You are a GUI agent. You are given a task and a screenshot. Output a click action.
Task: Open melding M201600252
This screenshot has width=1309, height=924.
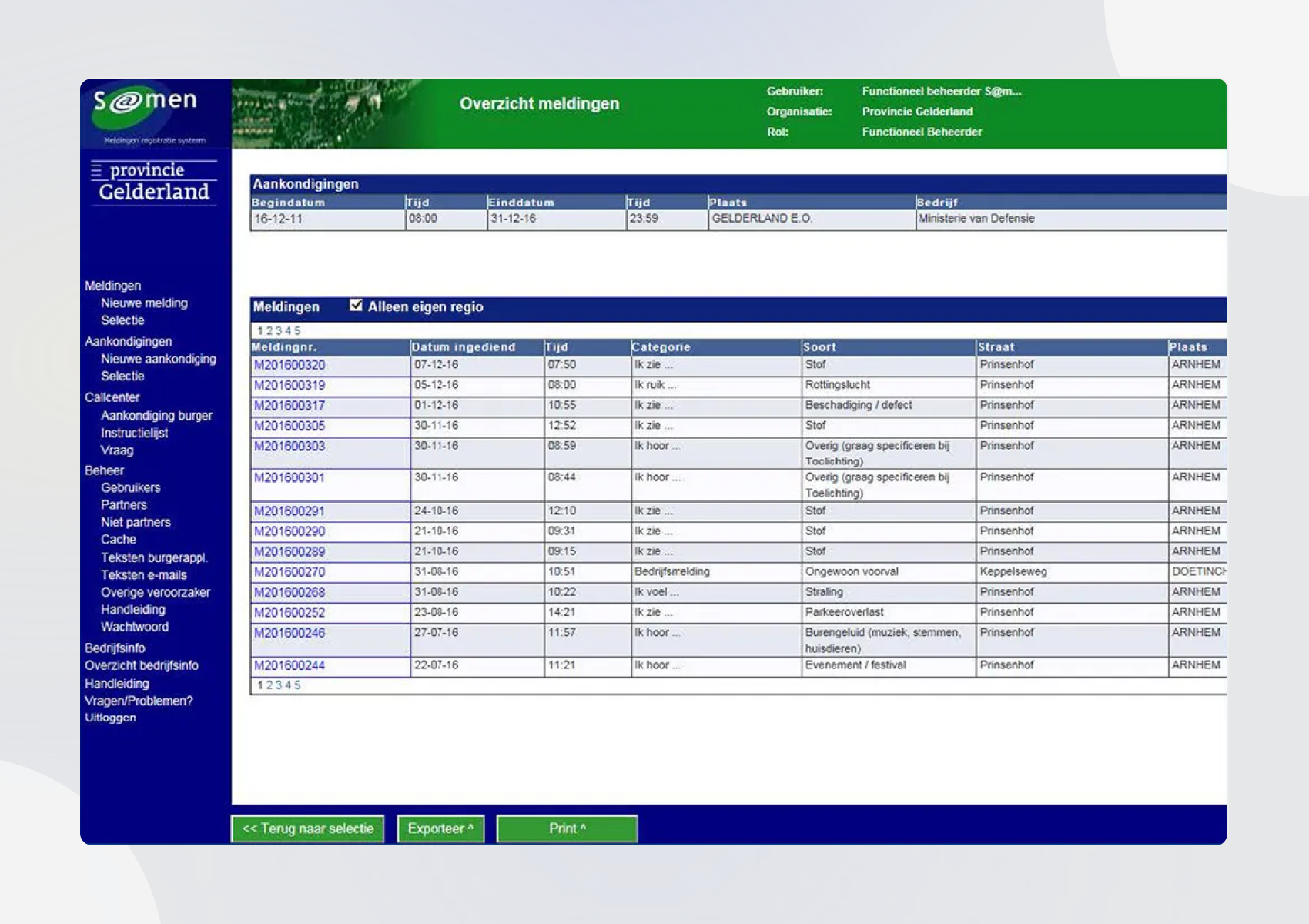(x=290, y=613)
